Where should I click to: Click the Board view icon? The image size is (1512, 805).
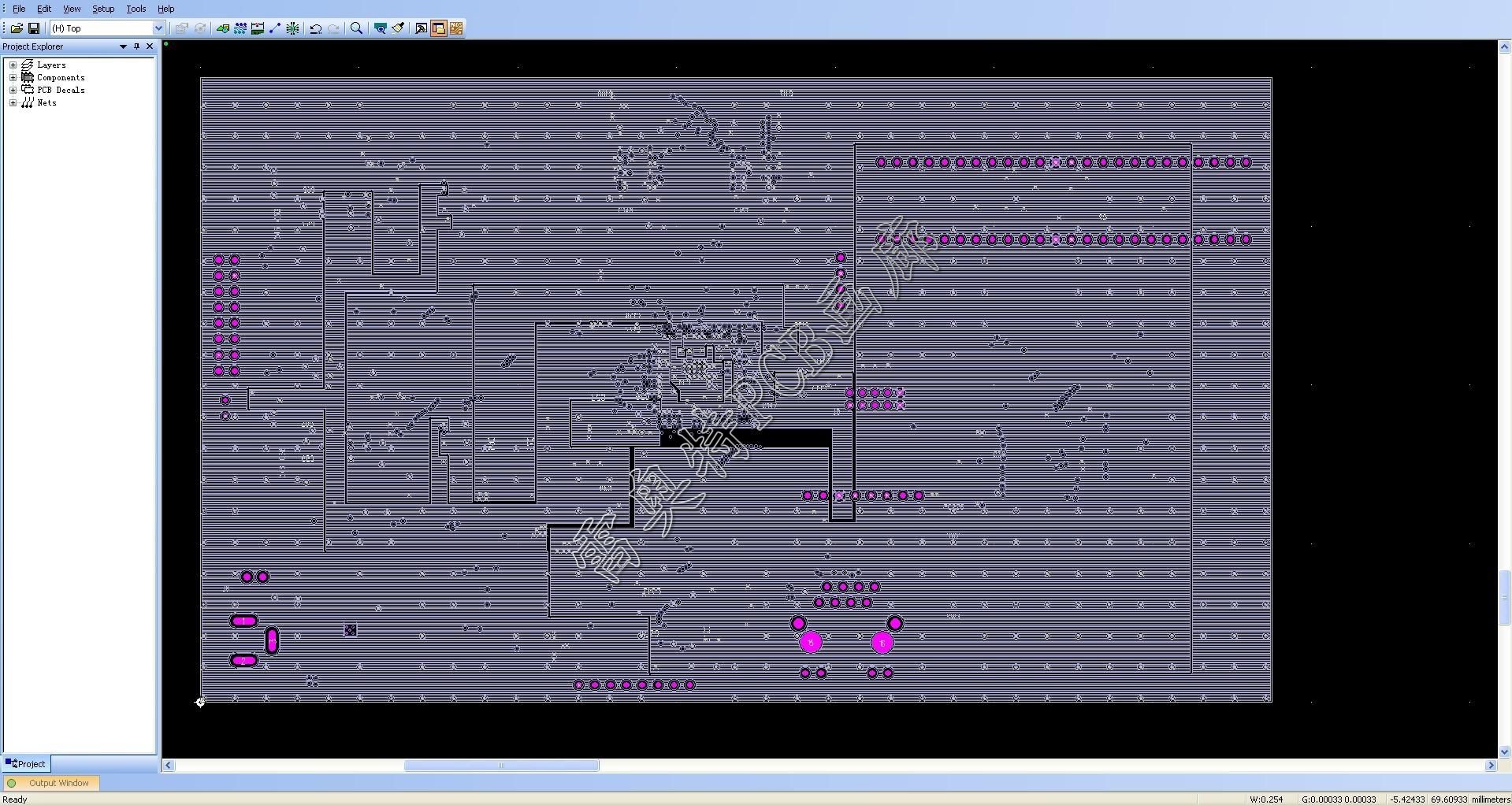(381, 28)
